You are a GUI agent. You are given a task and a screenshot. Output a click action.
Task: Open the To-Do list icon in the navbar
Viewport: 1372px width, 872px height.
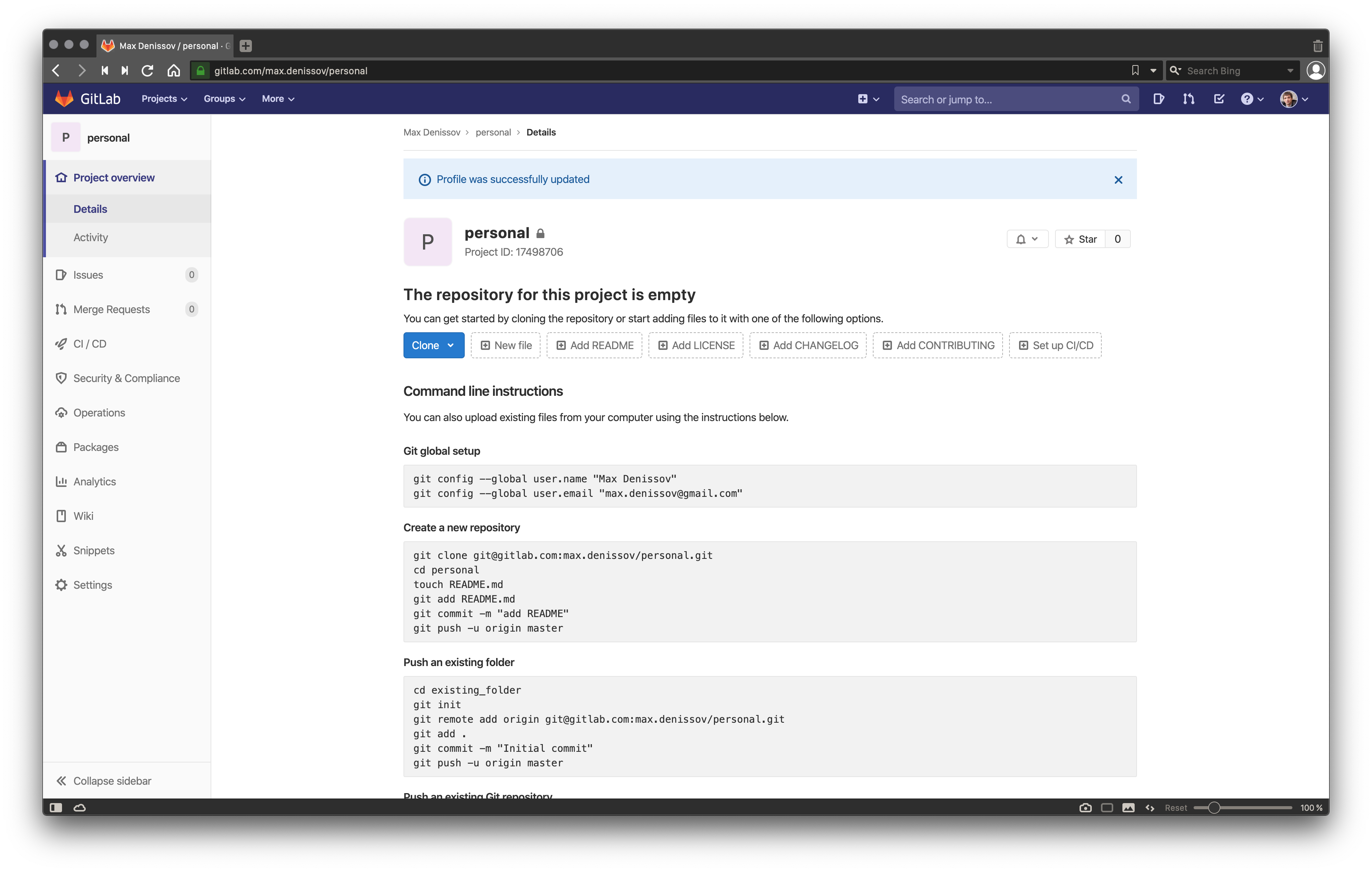[x=1219, y=99]
